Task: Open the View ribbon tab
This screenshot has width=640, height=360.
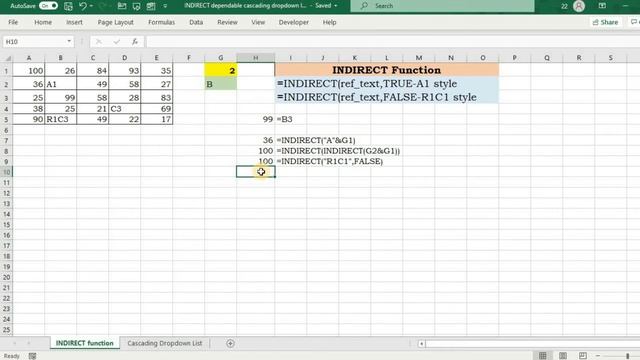Action: click(258, 22)
